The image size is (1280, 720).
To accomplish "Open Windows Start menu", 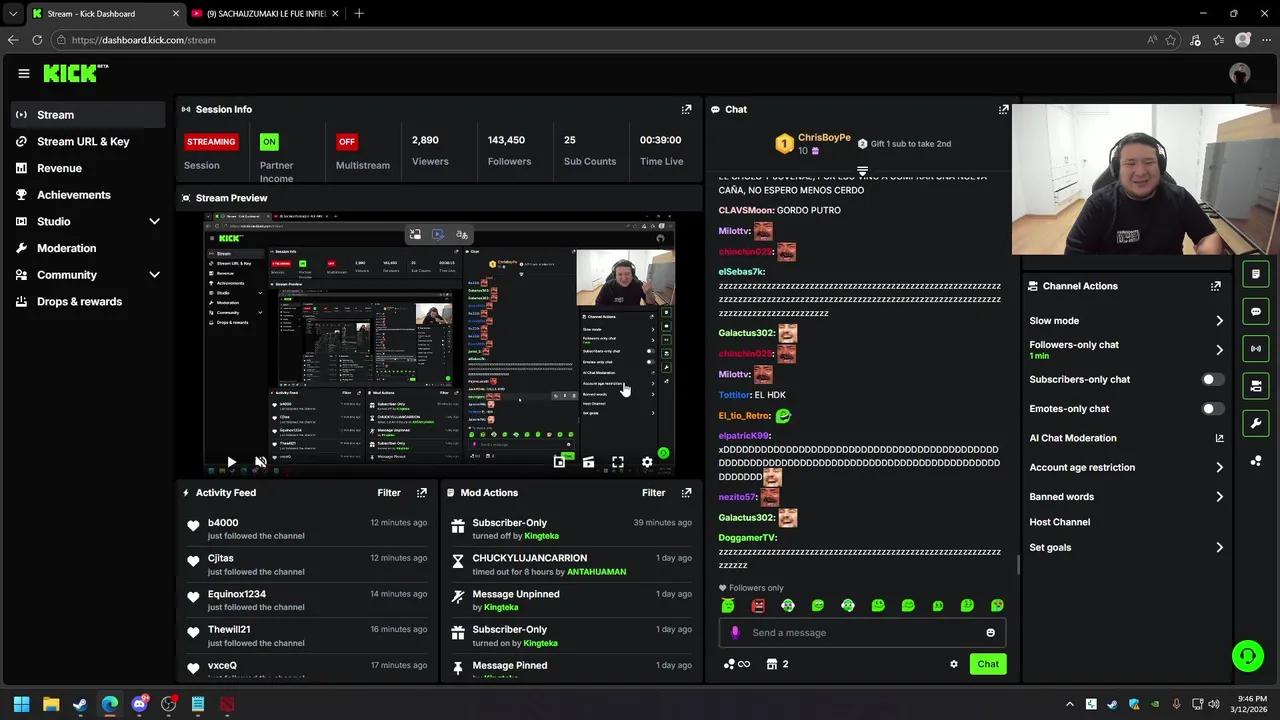I will coord(21,705).
